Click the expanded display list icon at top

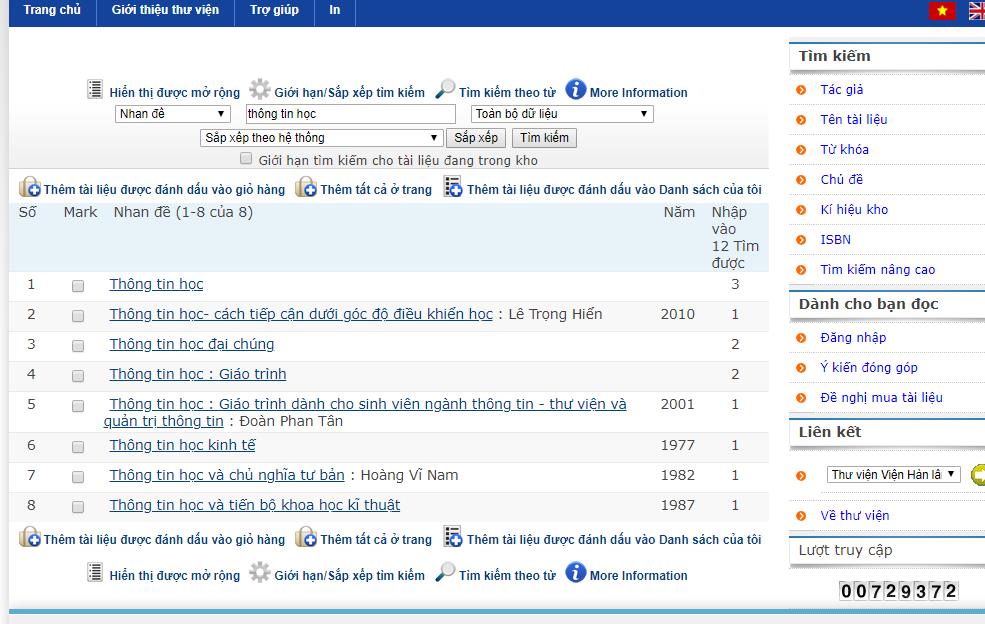click(x=95, y=90)
